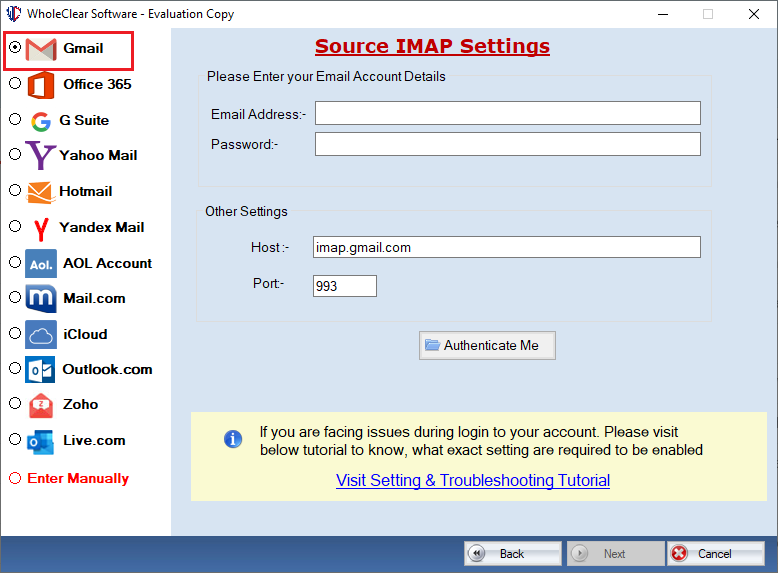This screenshot has width=778, height=573.
Task: Choose the AOL Account radio button
Action: 15,262
